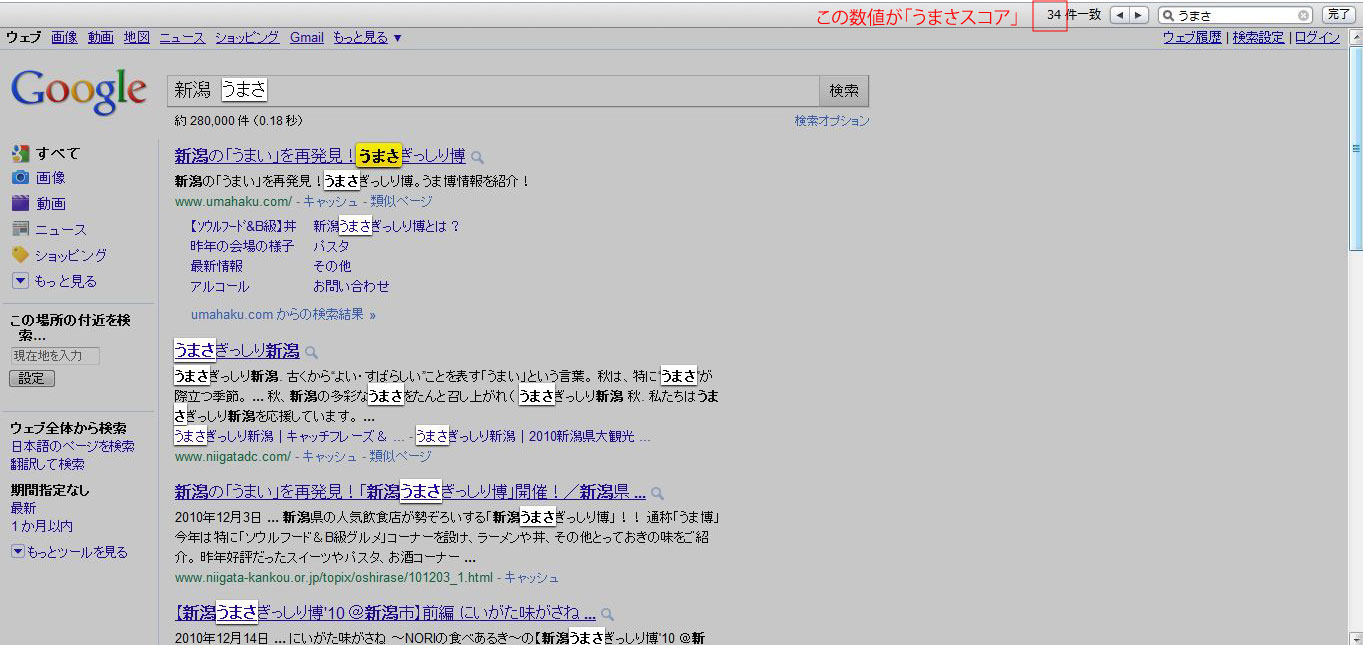Switch to 画像 in top navigation
Image resolution: width=1363 pixels, height=645 pixels.
[64, 37]
